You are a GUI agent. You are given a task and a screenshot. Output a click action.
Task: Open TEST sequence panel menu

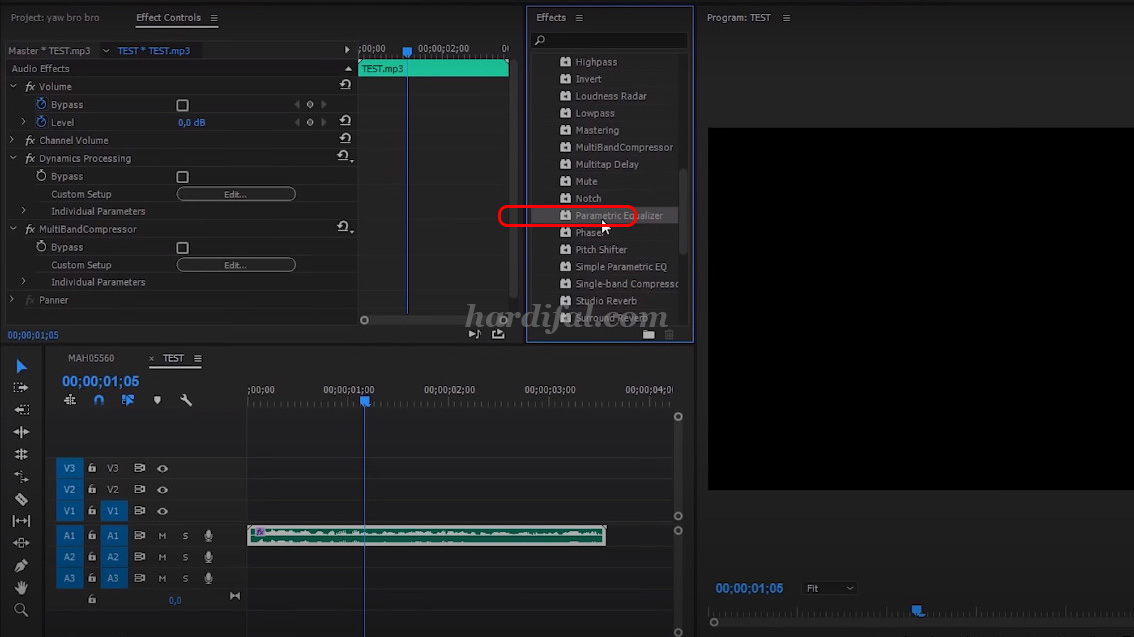point(197,359)
